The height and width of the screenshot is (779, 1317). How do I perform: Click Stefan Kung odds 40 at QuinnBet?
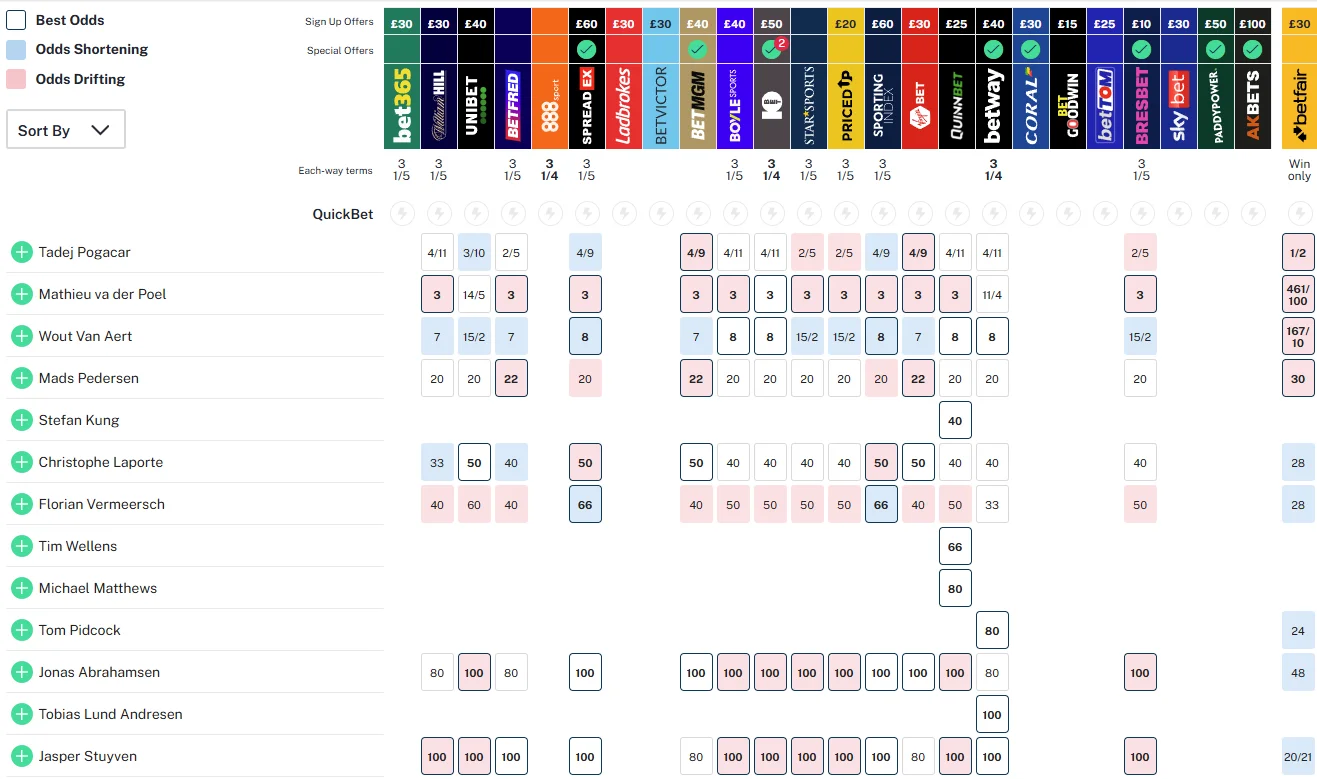[955, 420]
